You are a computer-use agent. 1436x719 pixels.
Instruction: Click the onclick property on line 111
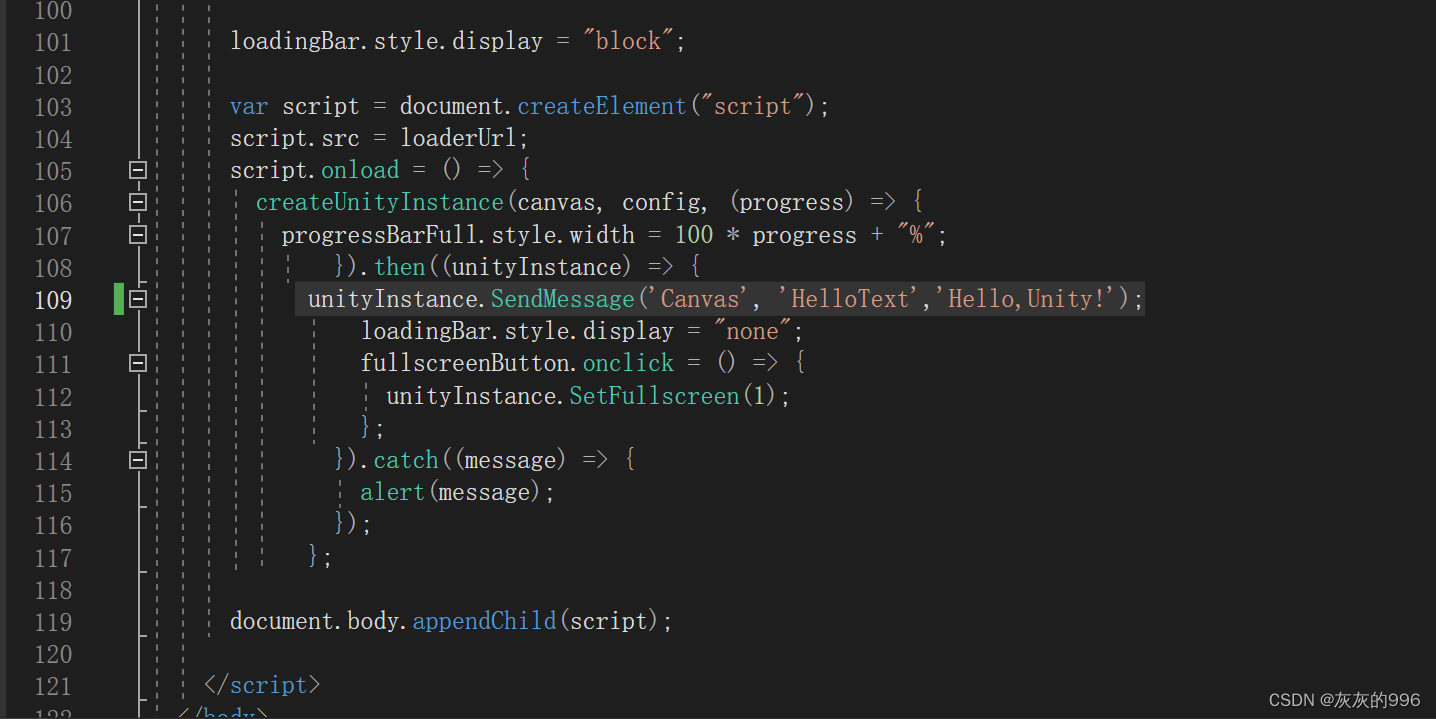[628, 363]
